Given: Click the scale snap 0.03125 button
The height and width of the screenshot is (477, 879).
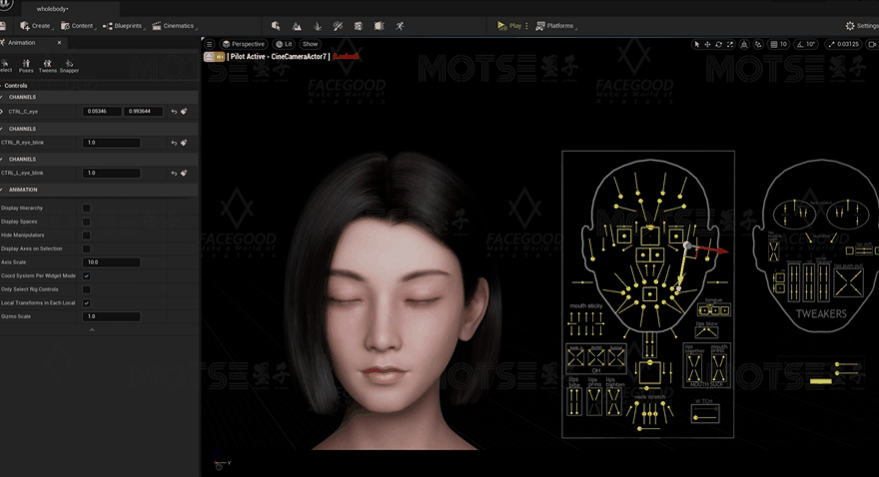Looking at the screenshot, I should click(843, 44).
